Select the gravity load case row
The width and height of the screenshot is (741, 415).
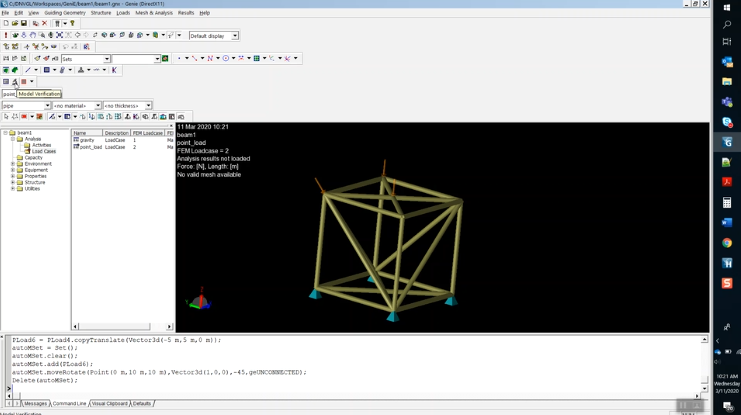[122, 140]
